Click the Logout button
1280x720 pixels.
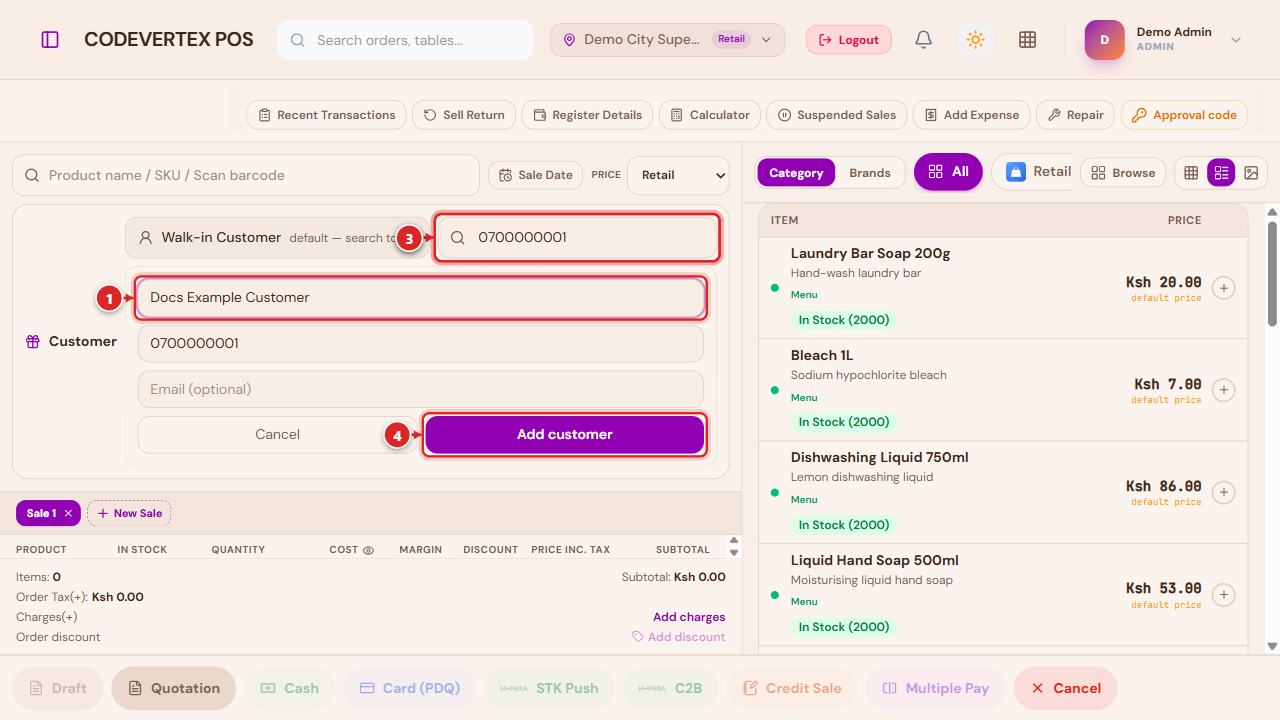[x=849, y=40]
